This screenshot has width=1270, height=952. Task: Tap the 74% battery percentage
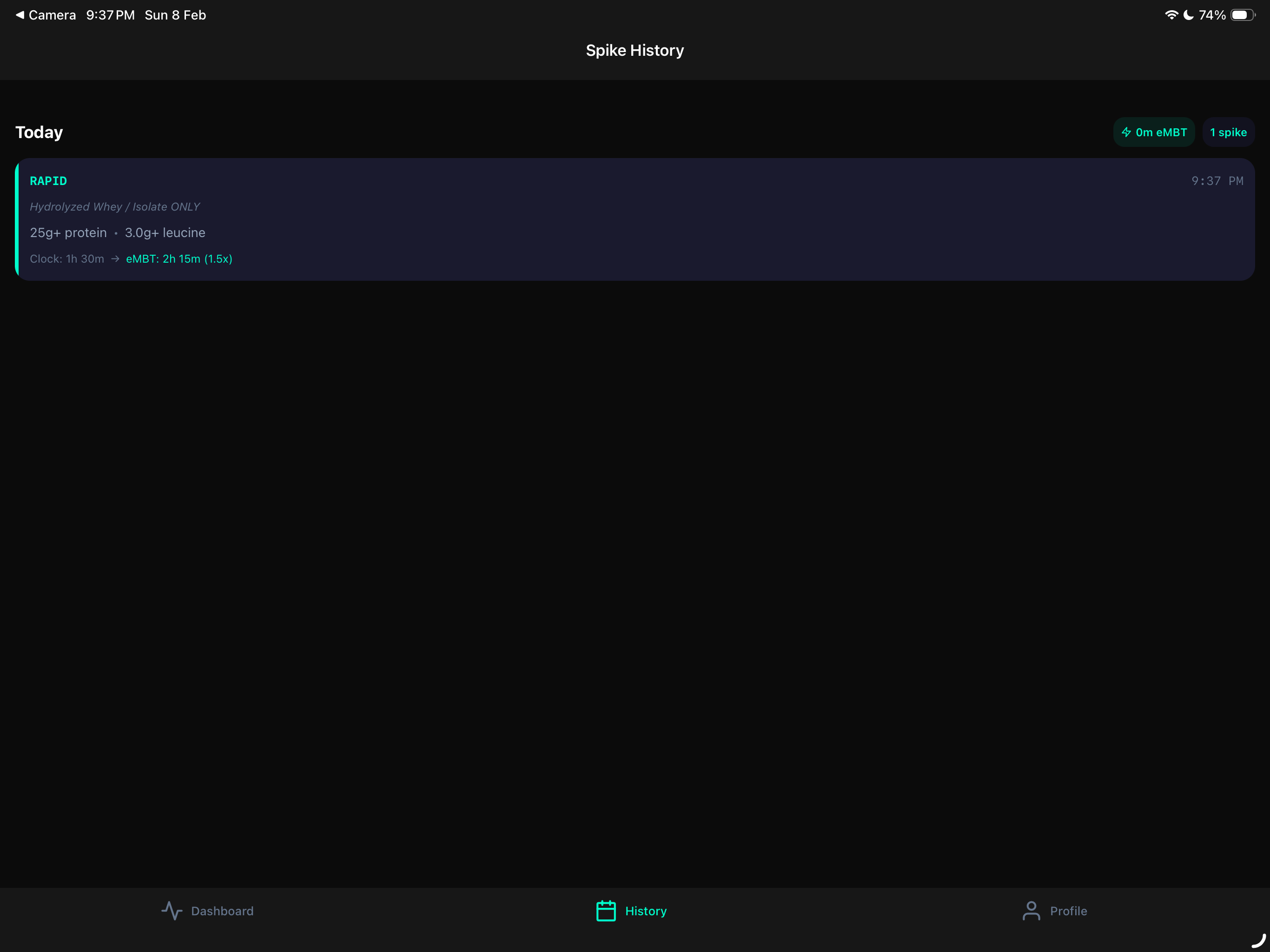coord(1212,15)
